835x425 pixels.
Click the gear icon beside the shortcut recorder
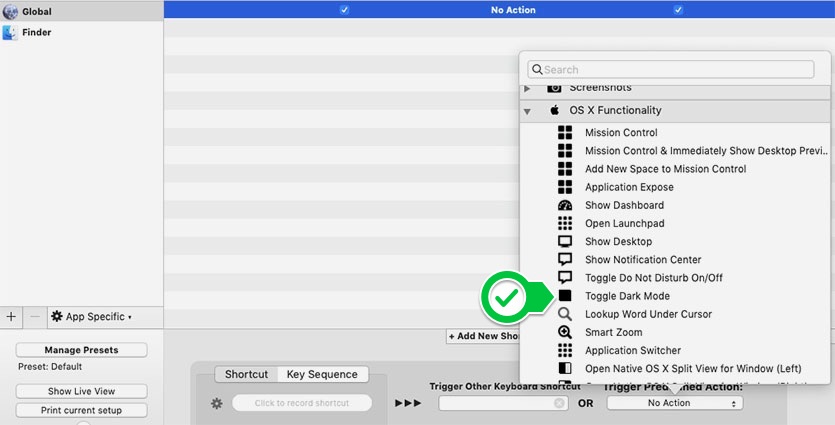point(216,403)
